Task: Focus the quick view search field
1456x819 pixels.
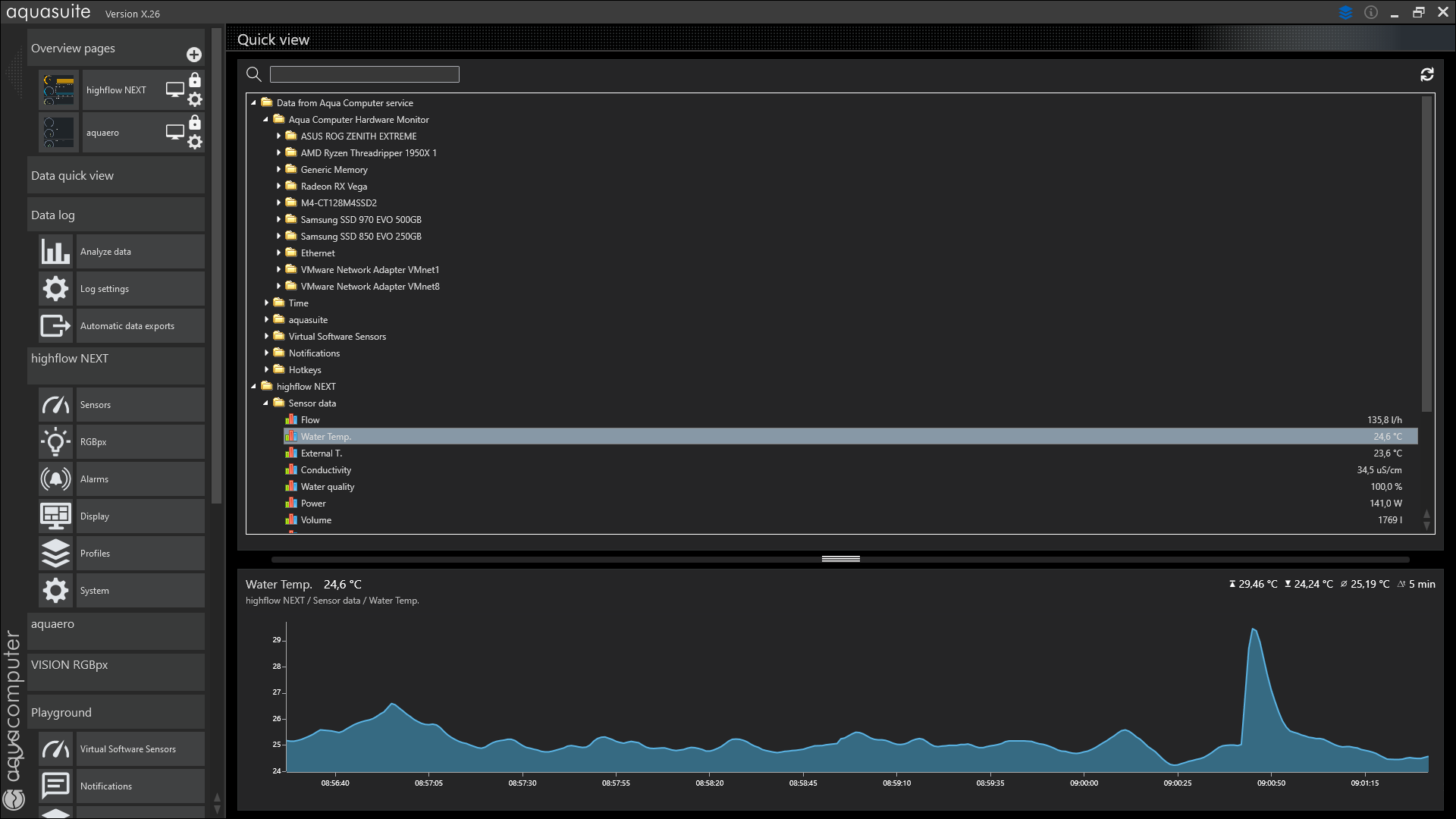Action: [365, 74]
